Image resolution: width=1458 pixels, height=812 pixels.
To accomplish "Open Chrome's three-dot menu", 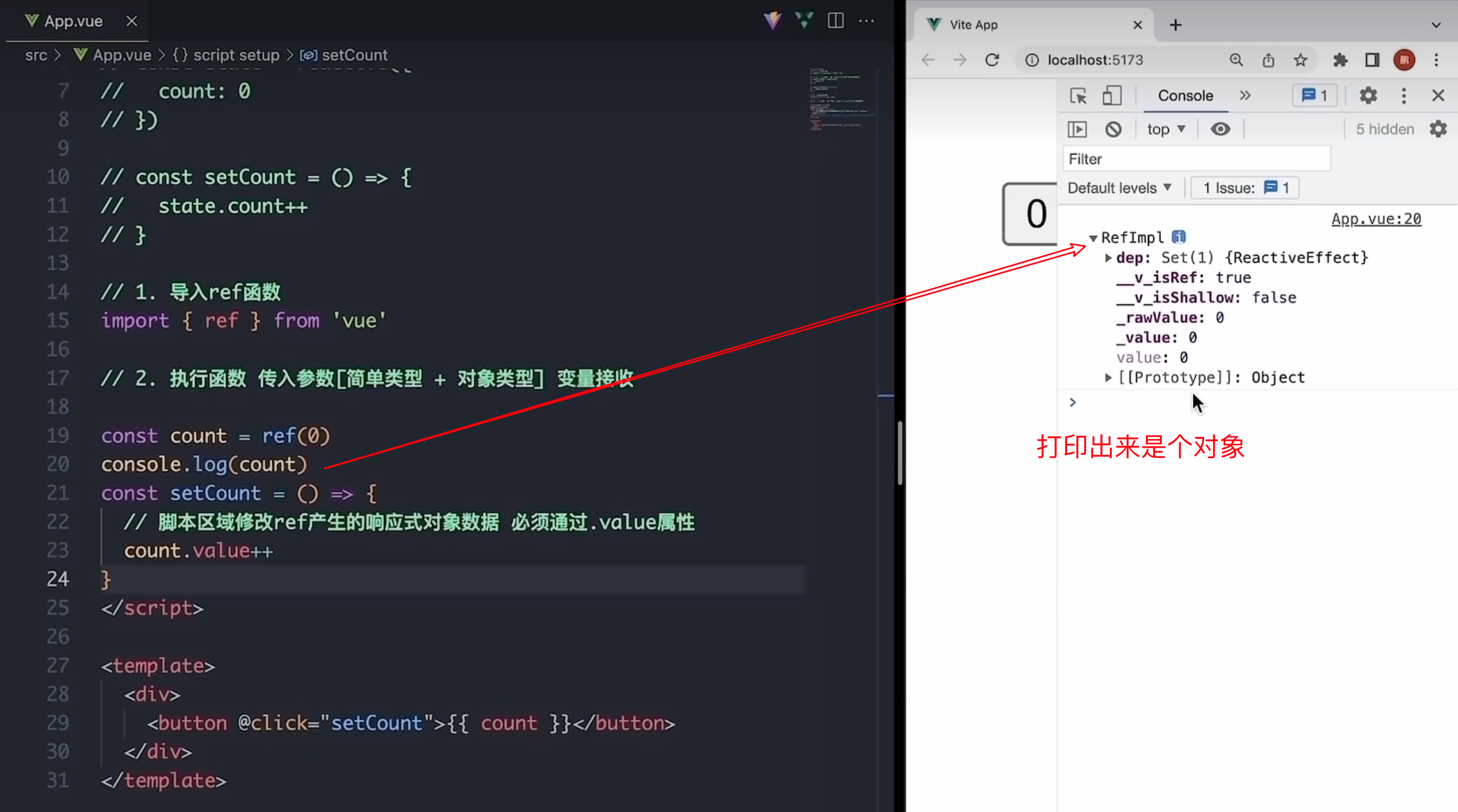I will point(1436,60).
